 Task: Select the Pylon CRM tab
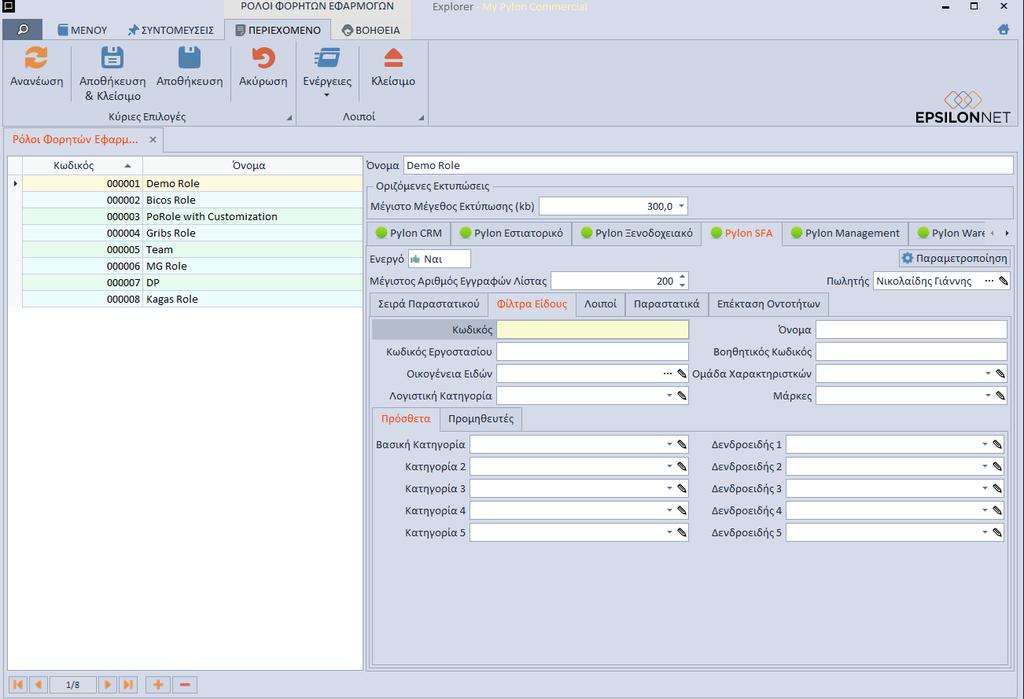409,233
